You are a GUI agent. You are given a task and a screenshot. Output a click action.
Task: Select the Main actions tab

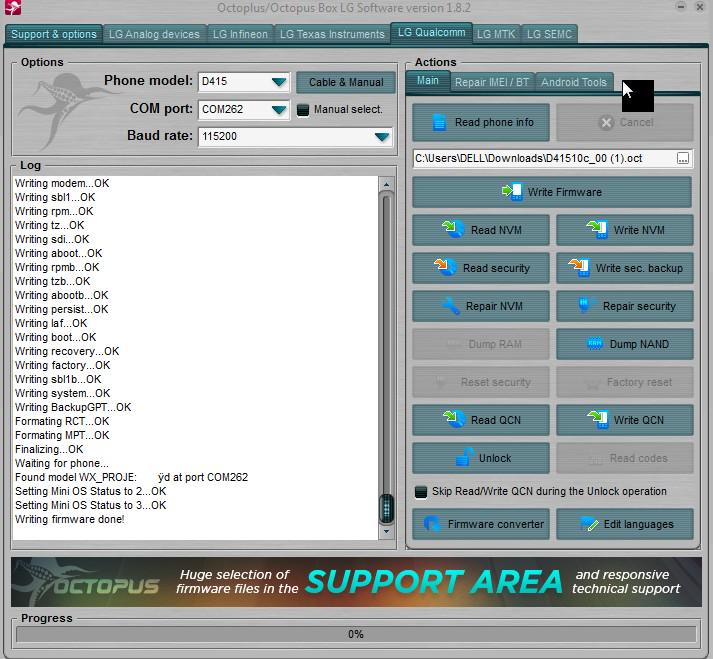427,81
